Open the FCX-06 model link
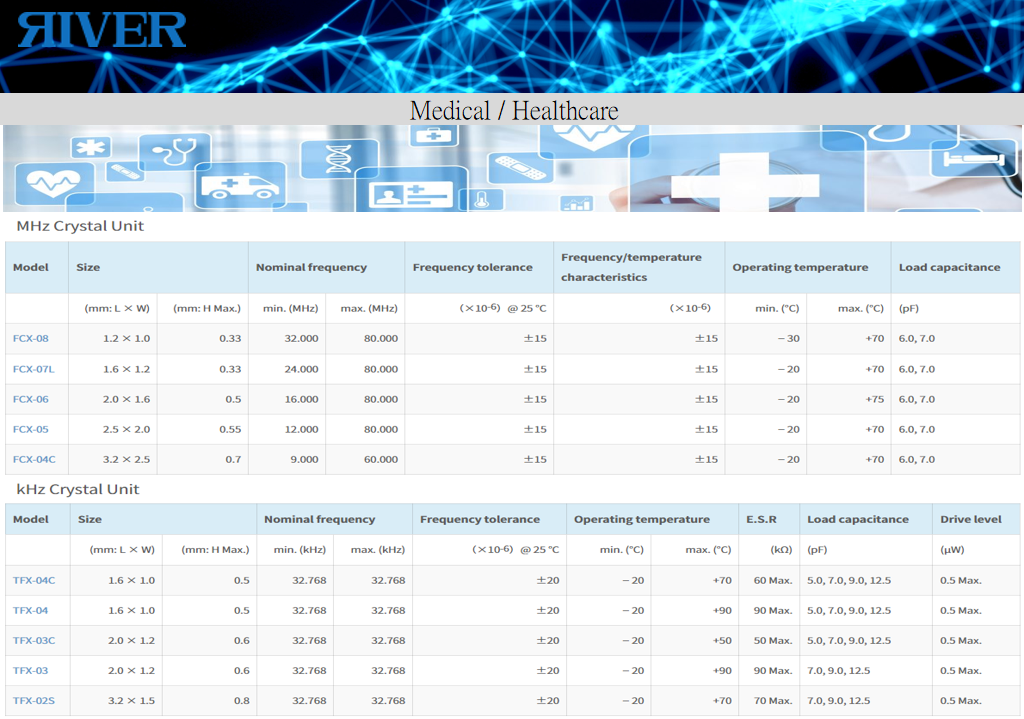1024x719 pixels. click(x=31, y=399)
